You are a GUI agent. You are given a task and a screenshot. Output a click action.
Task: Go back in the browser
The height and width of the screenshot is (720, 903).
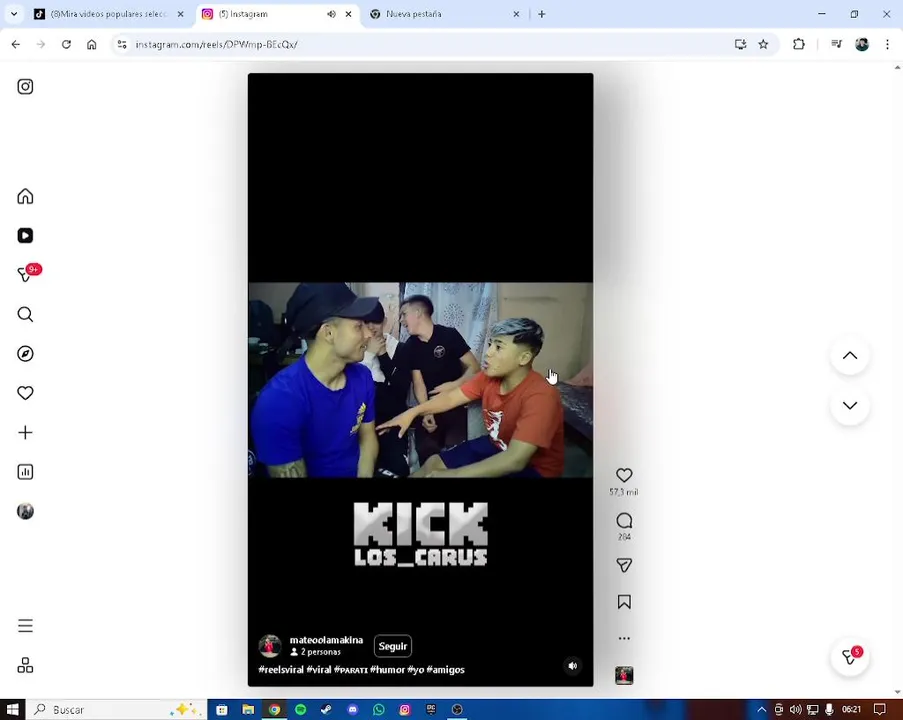click(x=16, y=44)
